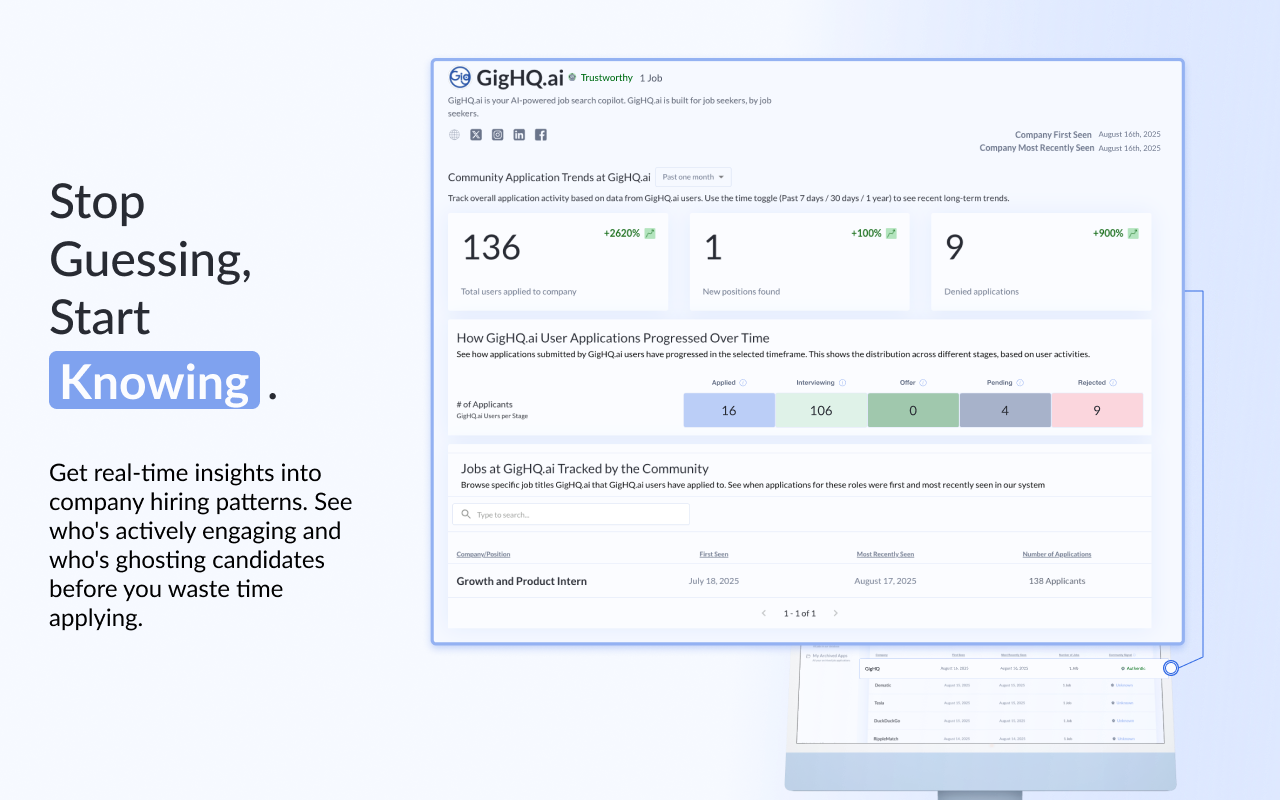Click the "138 Applicants" cell

pos(1057,581)
